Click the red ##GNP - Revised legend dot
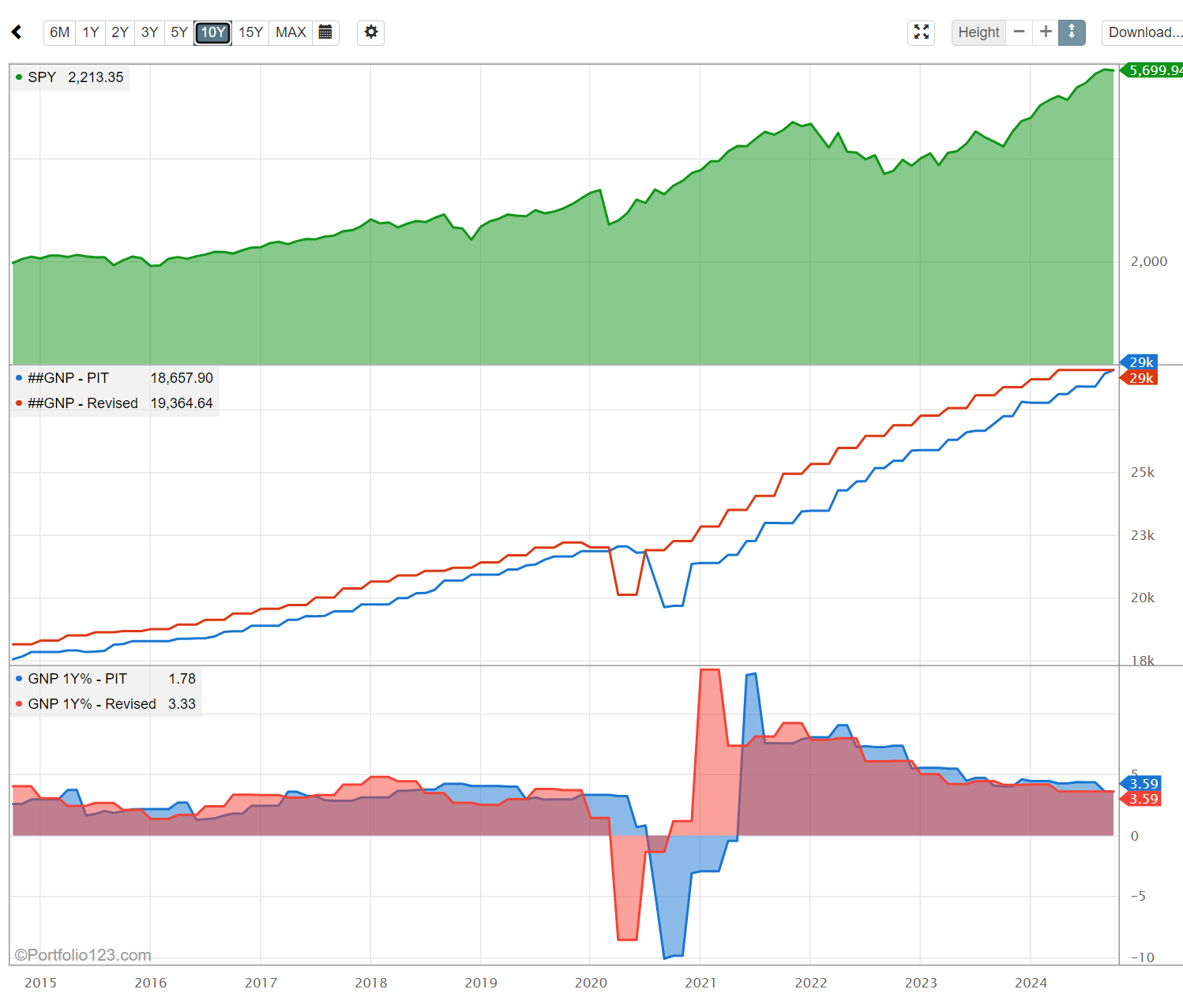The height and width of the screenshot is (1008, 1183). click(x=19, y=403)
